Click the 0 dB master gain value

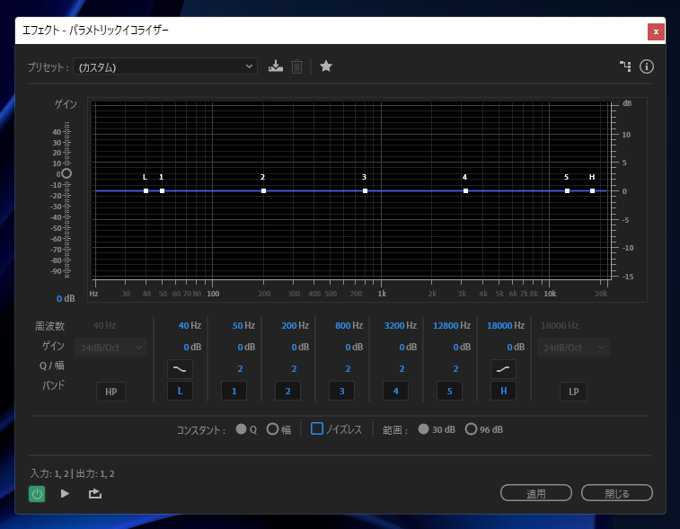point(65,298)
